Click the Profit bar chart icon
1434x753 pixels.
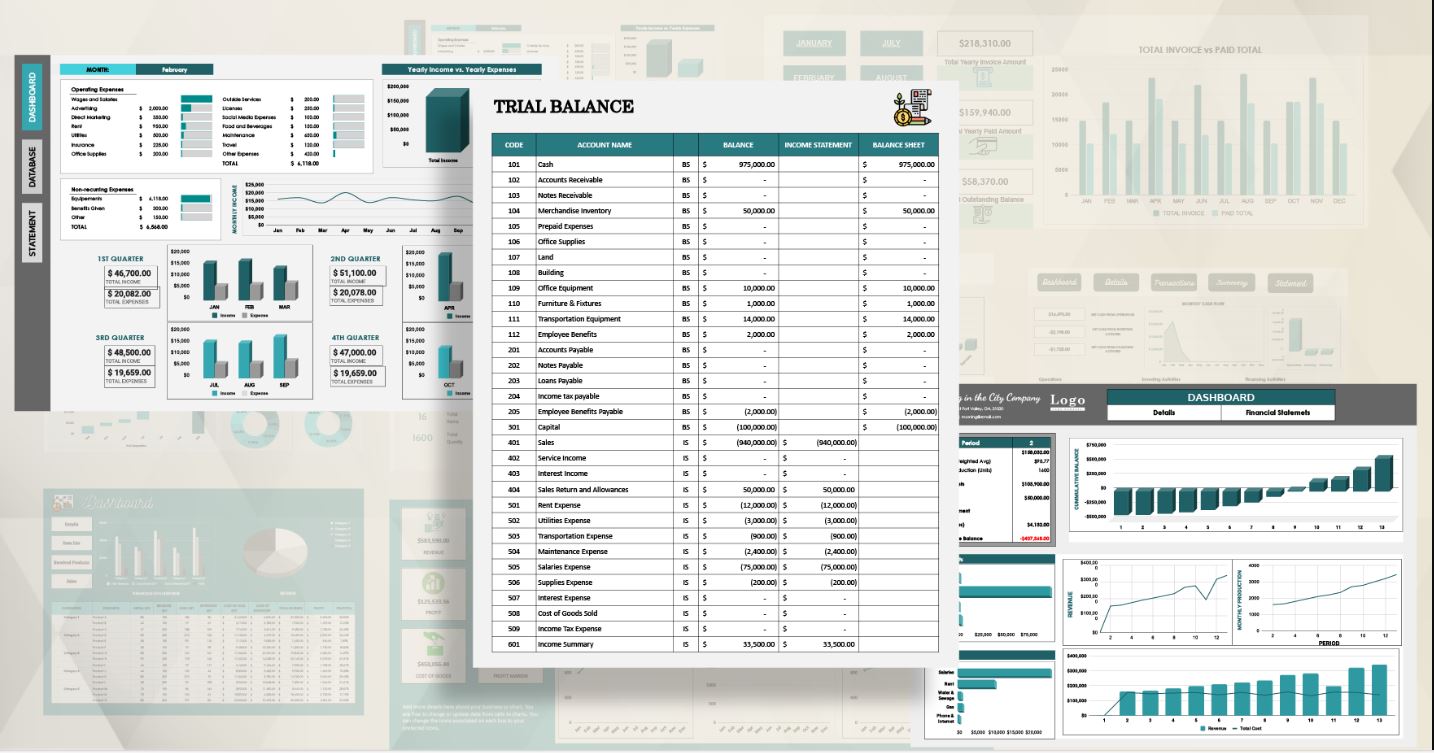pyautogui.click(x=432, y=585)
